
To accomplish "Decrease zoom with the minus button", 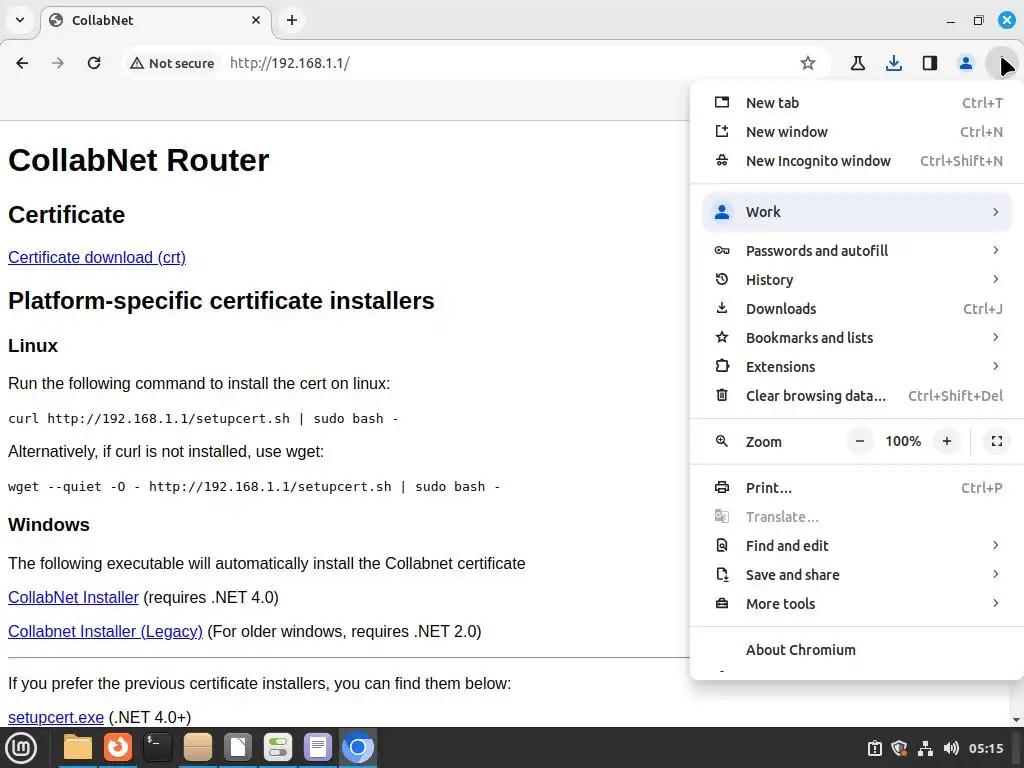I will coord(860,441).
